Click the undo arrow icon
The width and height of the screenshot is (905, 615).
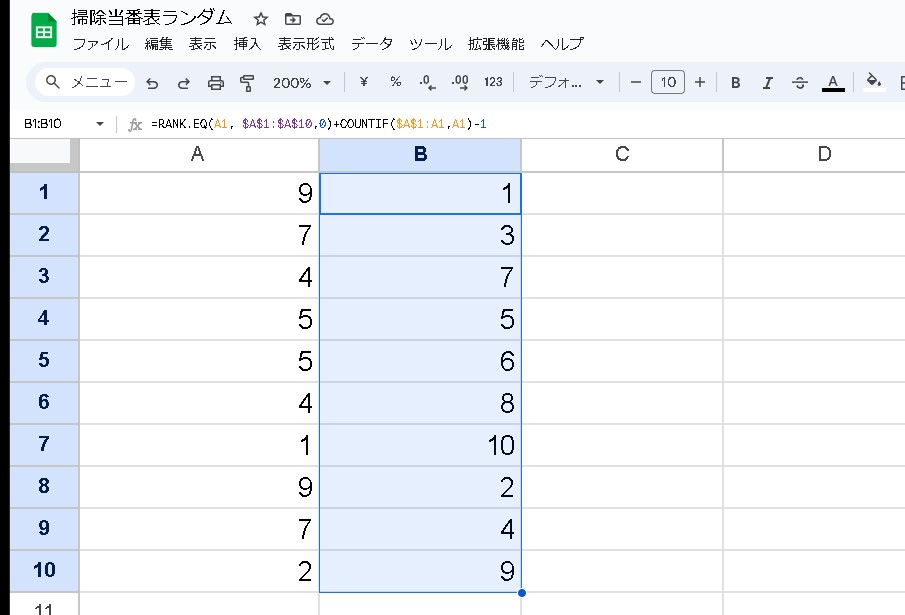pyautogui.click(x=152, y=83)
